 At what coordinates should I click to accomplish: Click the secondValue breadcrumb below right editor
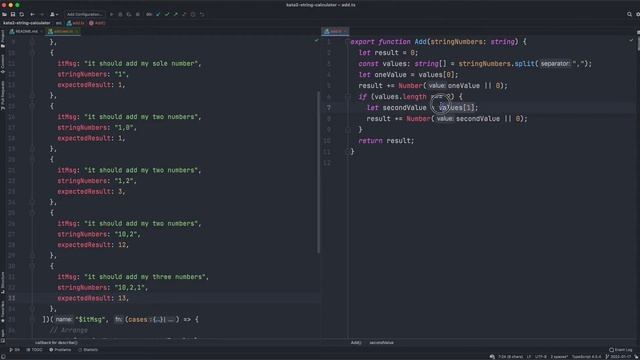pos(382,343)
